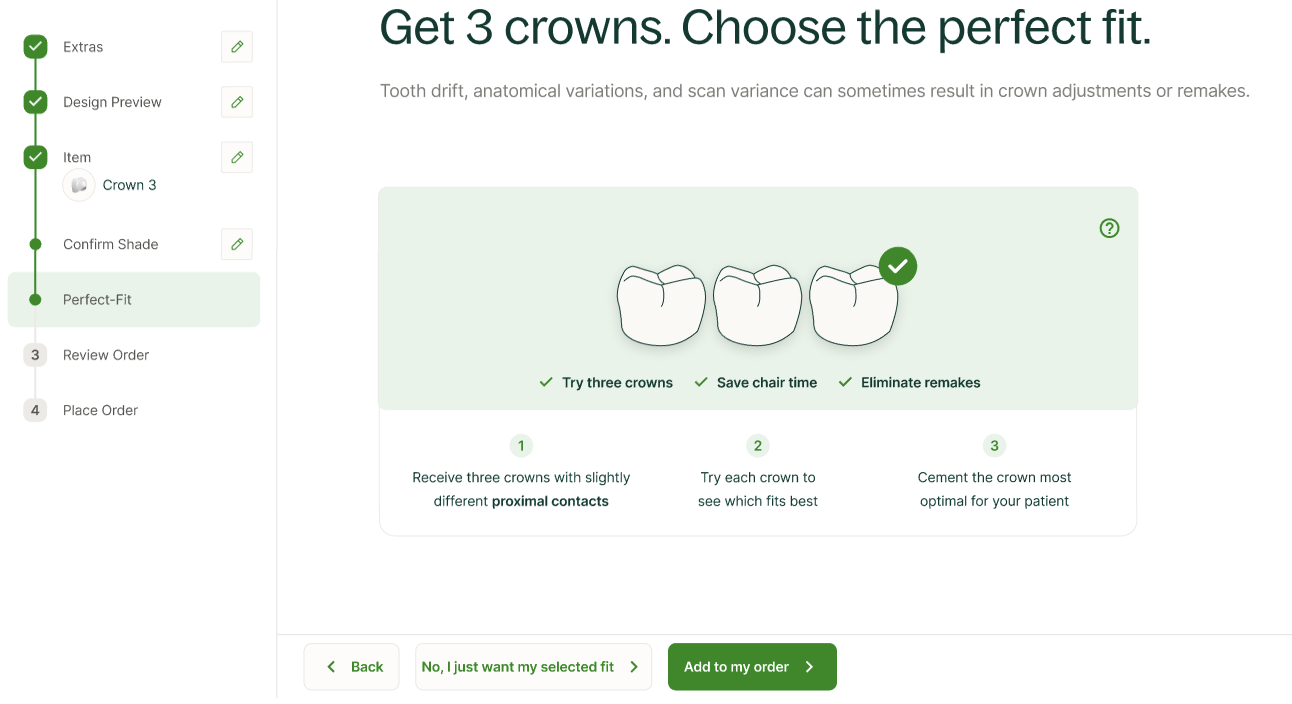
Task: Edit the Item step via pencil icon
Action: coord(237,157)
